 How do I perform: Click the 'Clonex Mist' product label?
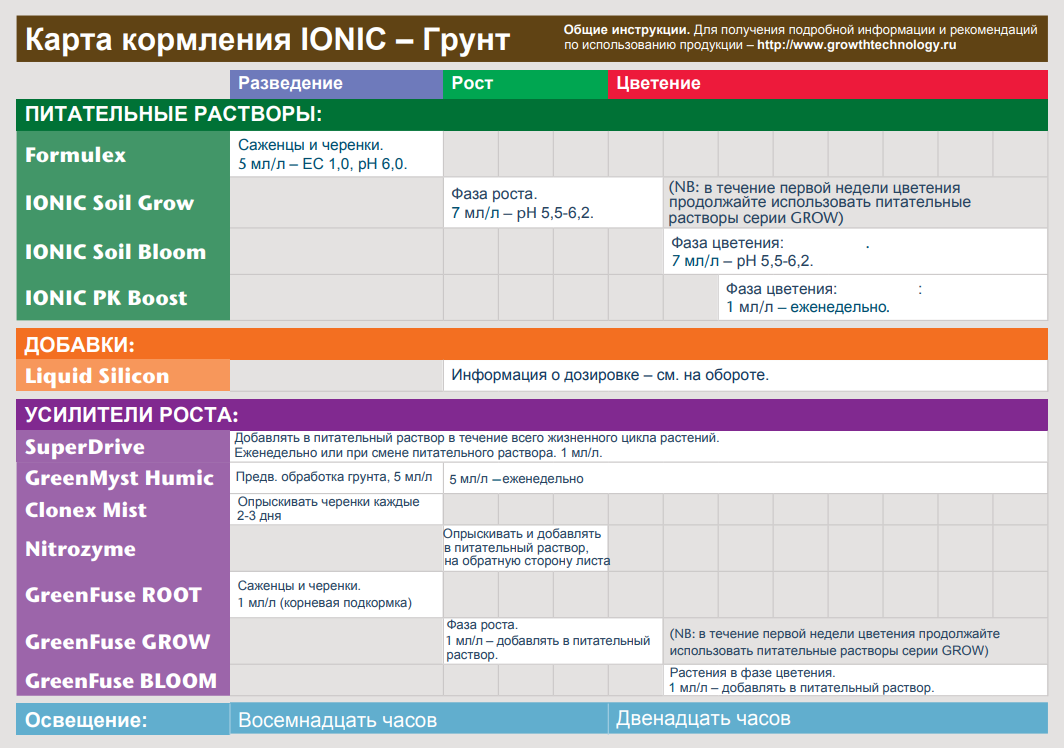(x=86, y=510)
